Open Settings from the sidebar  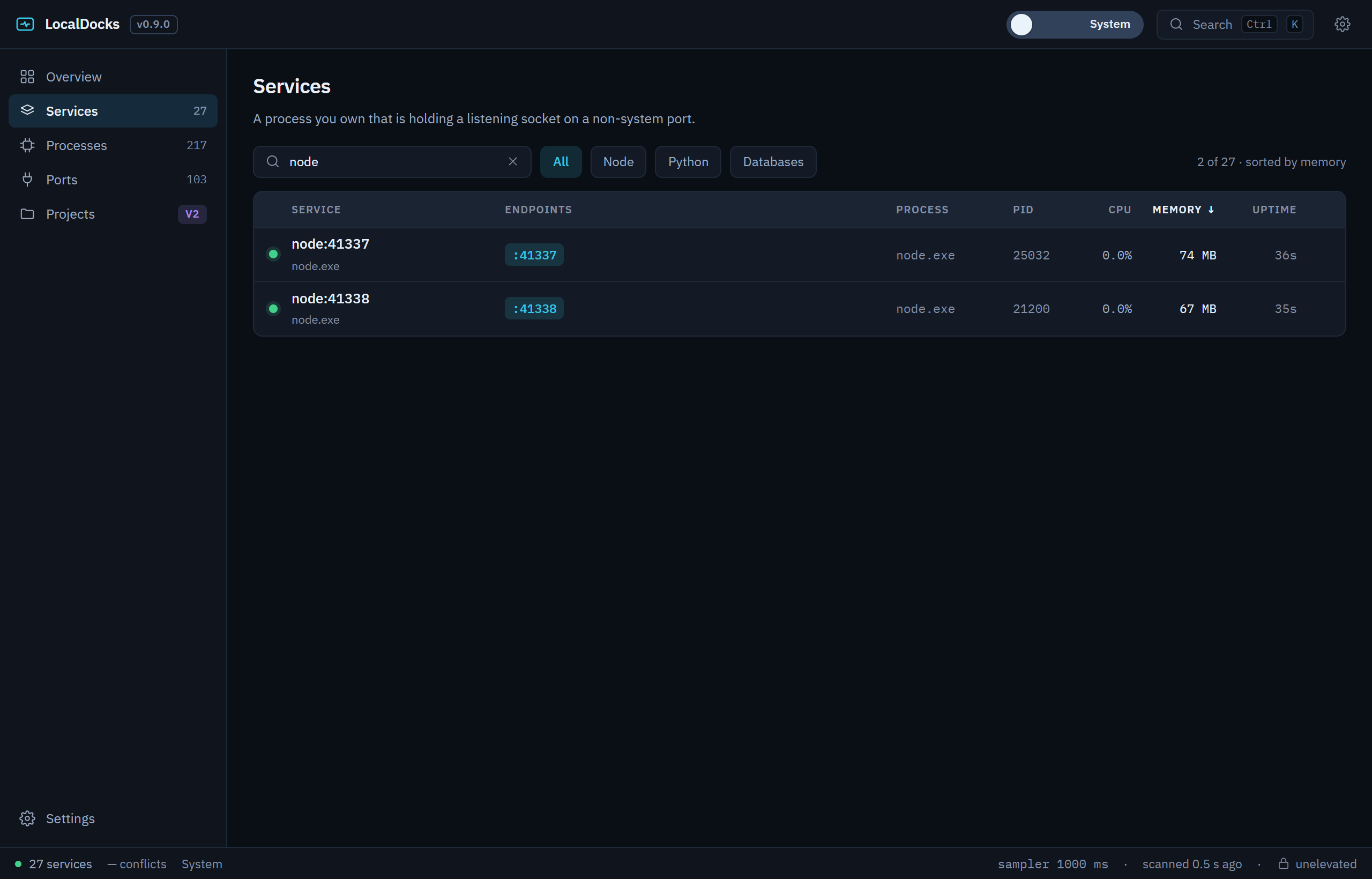[113, 818]
